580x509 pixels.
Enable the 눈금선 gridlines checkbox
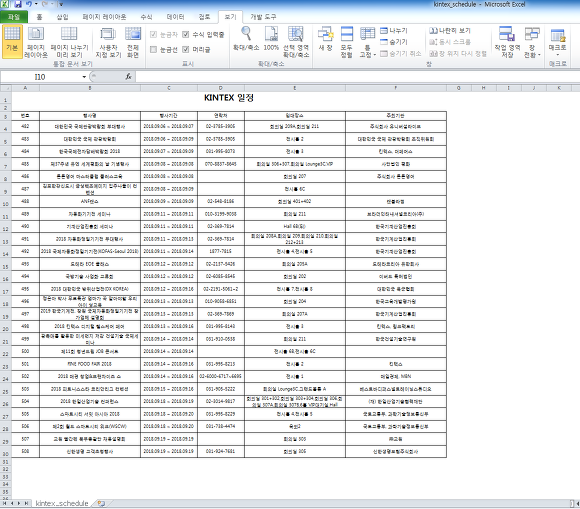pos(154,49)
